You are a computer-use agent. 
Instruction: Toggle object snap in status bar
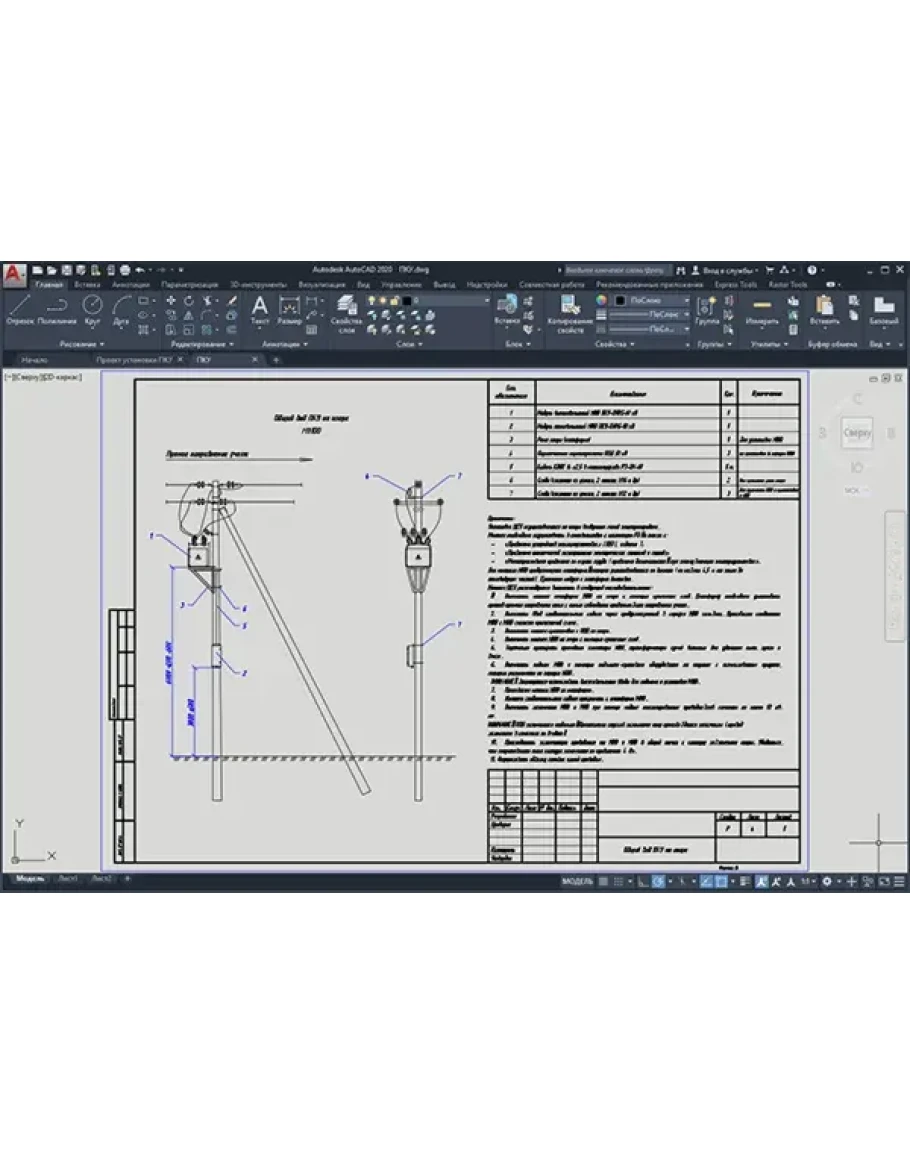(720, 881)
